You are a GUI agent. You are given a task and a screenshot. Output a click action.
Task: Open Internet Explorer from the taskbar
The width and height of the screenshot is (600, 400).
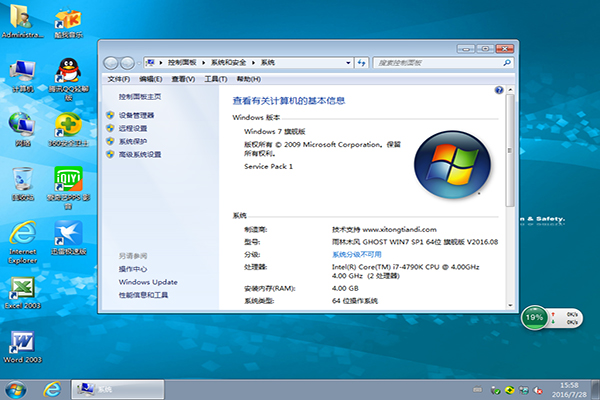pyautogui.click(x=52, y=390)
